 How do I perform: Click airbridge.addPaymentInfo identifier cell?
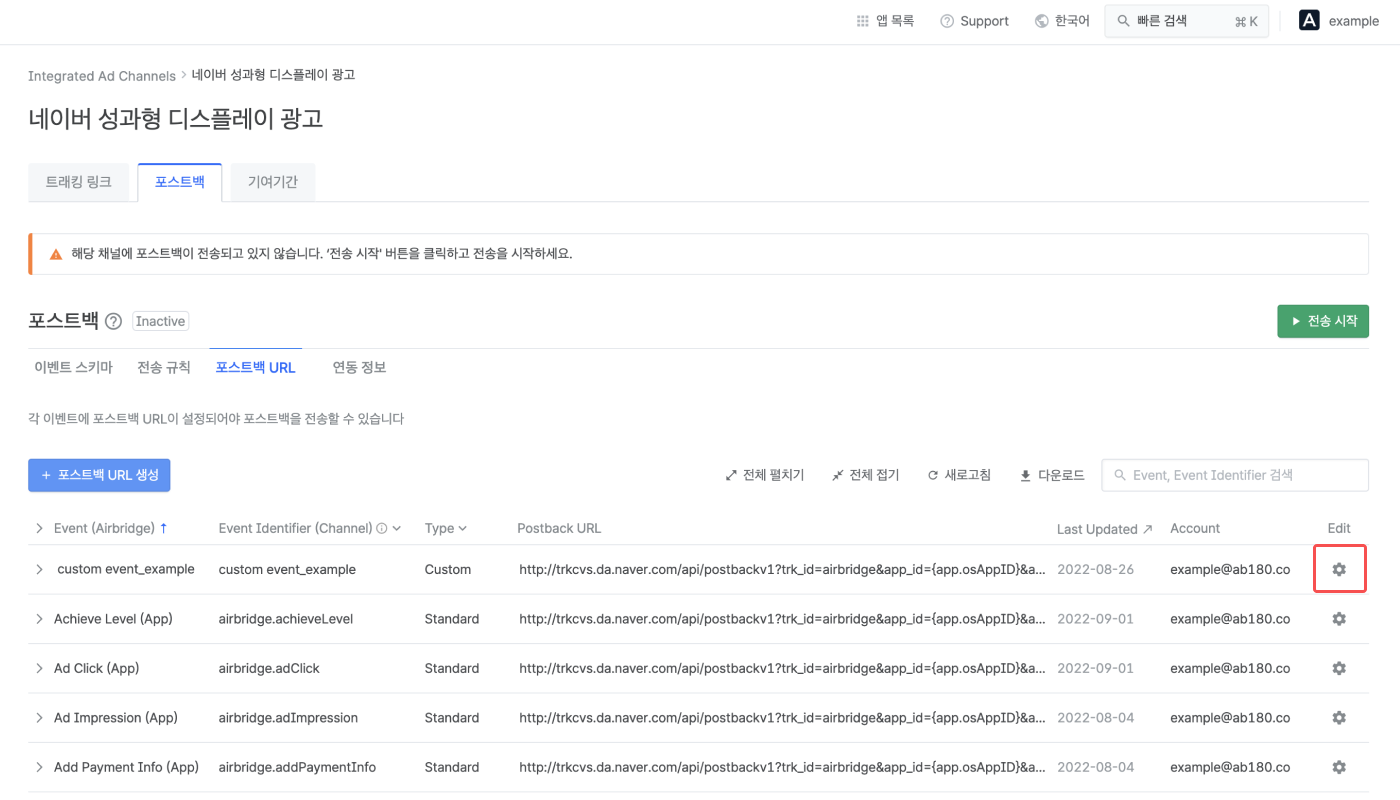click(297, 767)
